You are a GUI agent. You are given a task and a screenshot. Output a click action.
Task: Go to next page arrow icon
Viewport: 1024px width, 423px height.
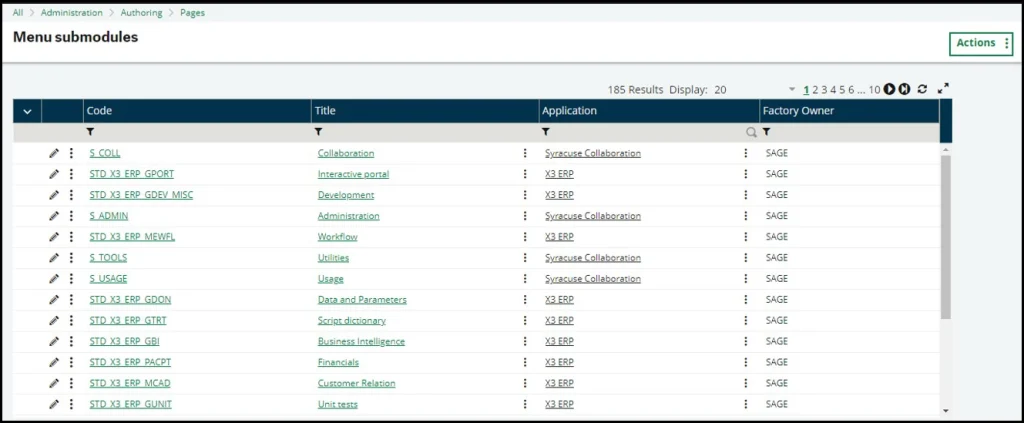tap(889, 89)
